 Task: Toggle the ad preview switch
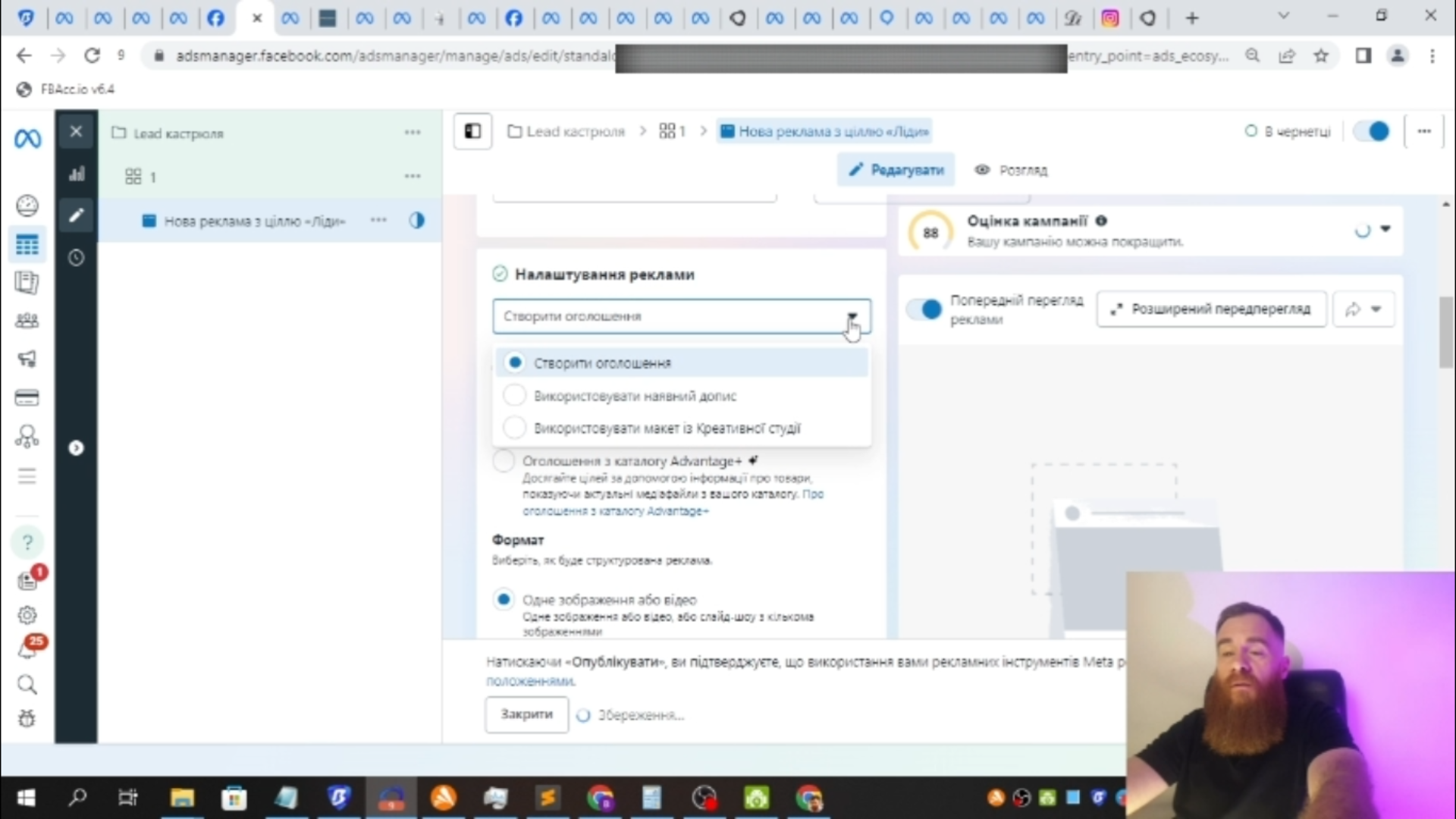(925, 309)
